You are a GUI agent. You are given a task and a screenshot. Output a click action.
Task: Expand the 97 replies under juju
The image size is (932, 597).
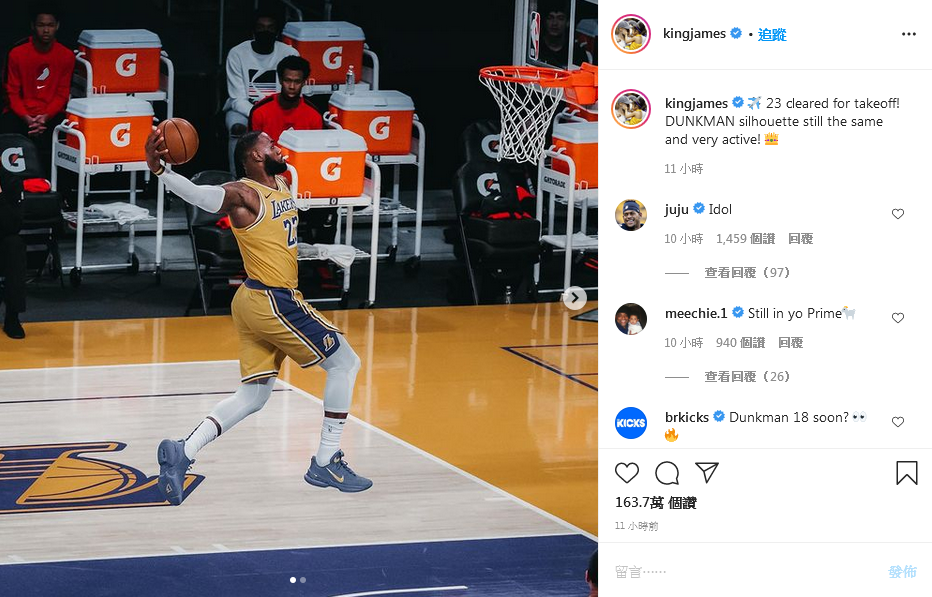tap(747, 272)
